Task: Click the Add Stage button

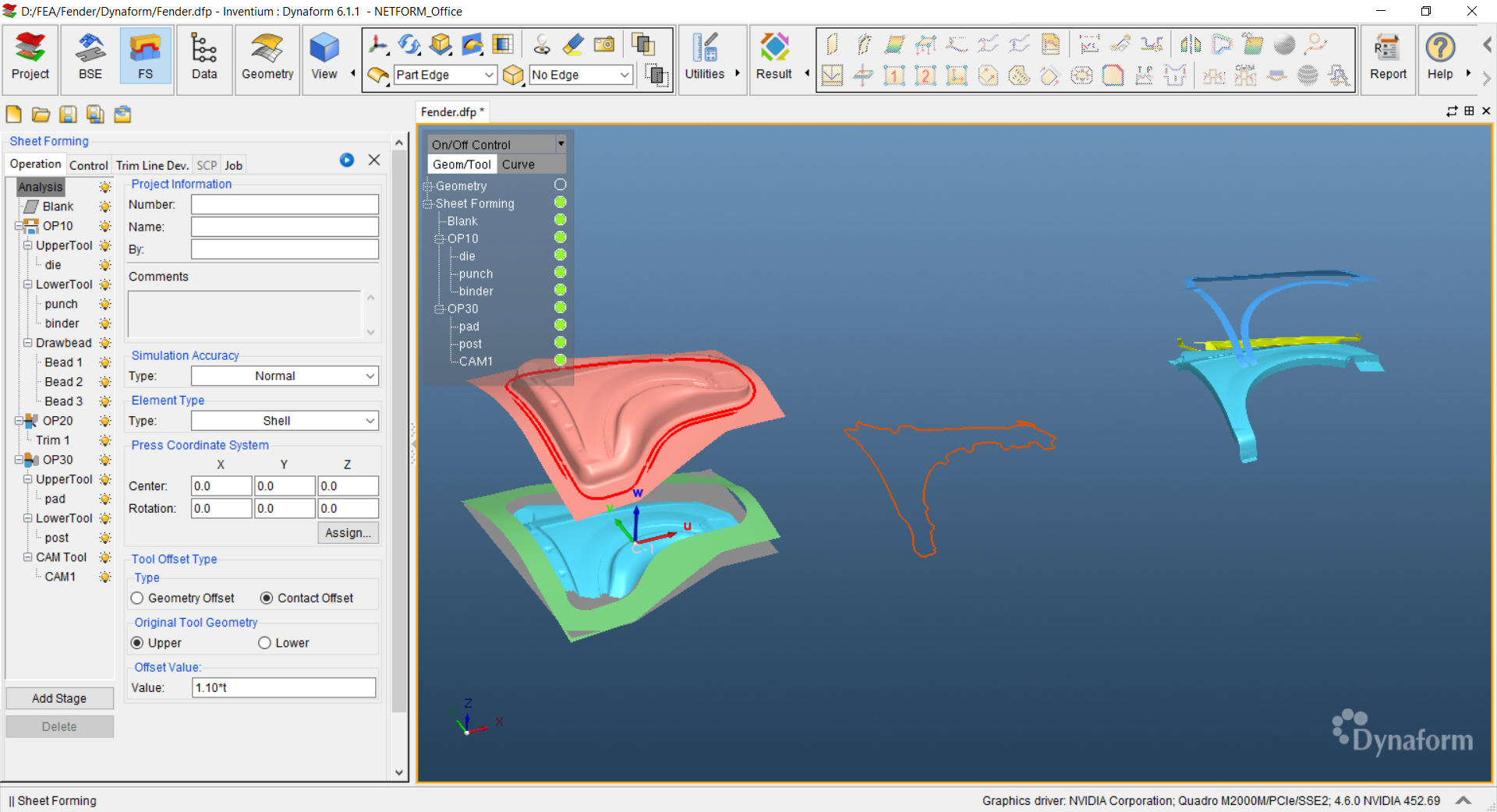Action: click(59, 698)
